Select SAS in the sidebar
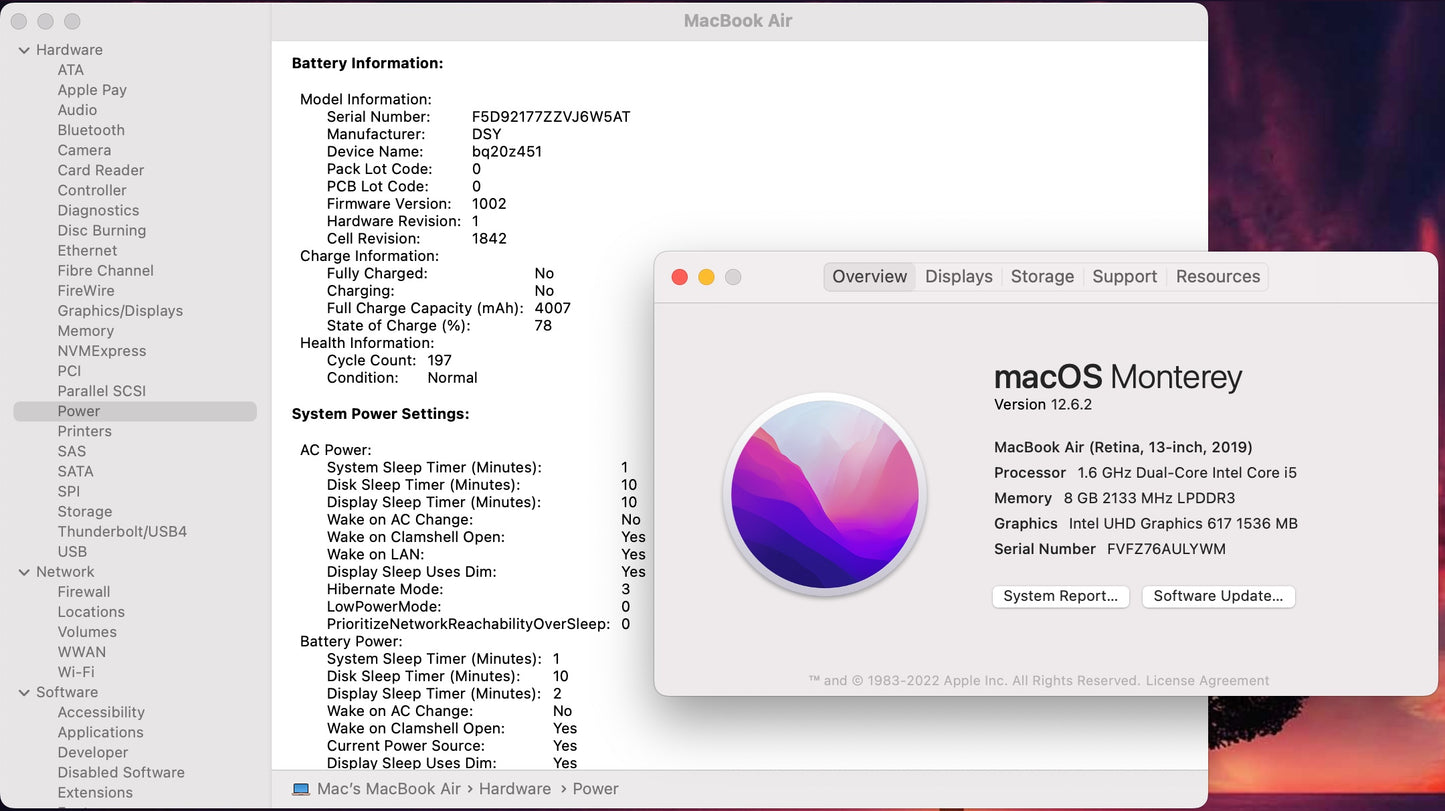This screenshot has height=811, width=1445. click(x=72, y=451)
